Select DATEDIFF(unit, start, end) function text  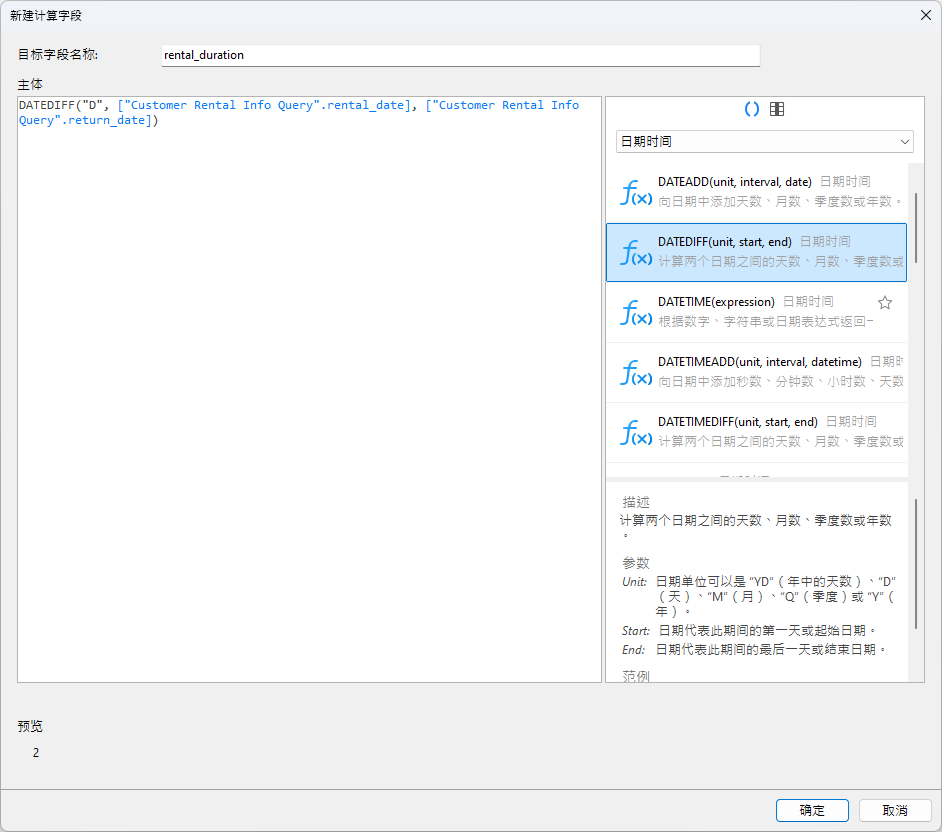pyautogui.click(x=725, y=242)
